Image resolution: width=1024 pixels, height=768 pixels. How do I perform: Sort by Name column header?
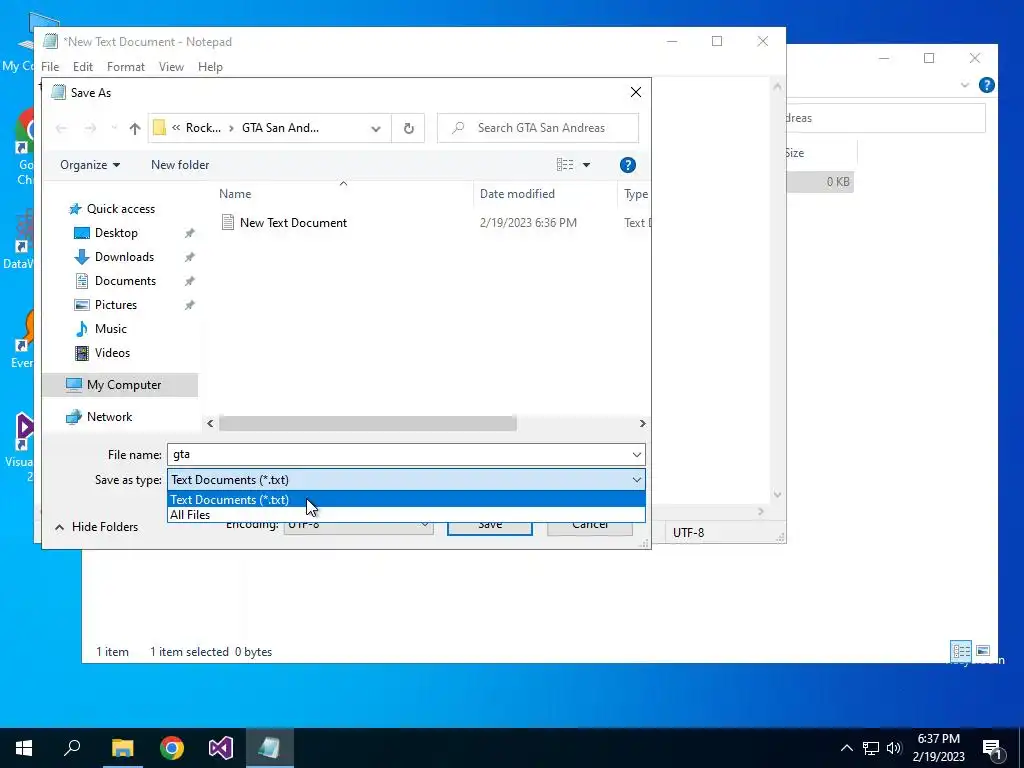point(235,194)
